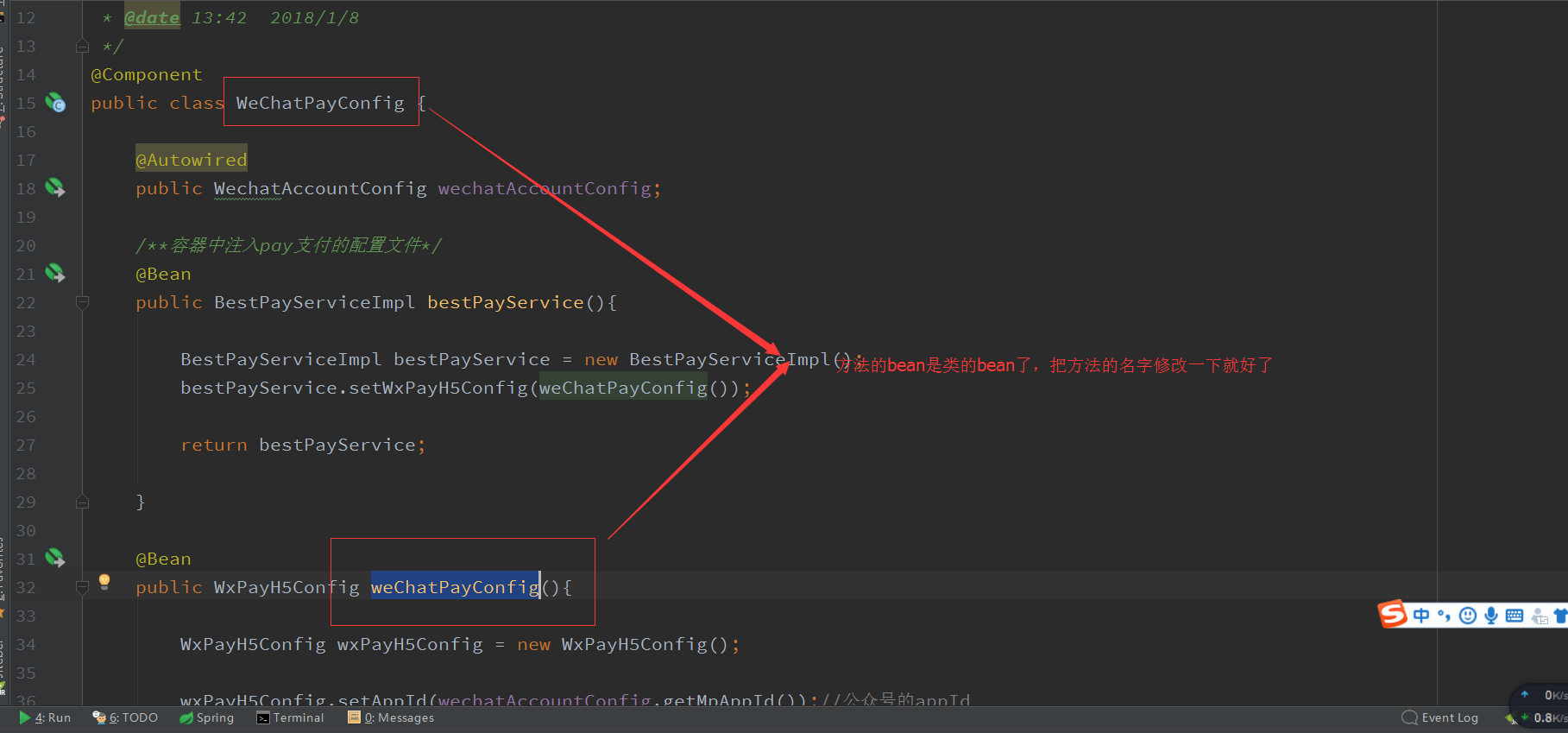This screenshot has height=733, width=1568.
Task: Collapse the weChatPayConfig method at line 32
Action: click(83, 587)
